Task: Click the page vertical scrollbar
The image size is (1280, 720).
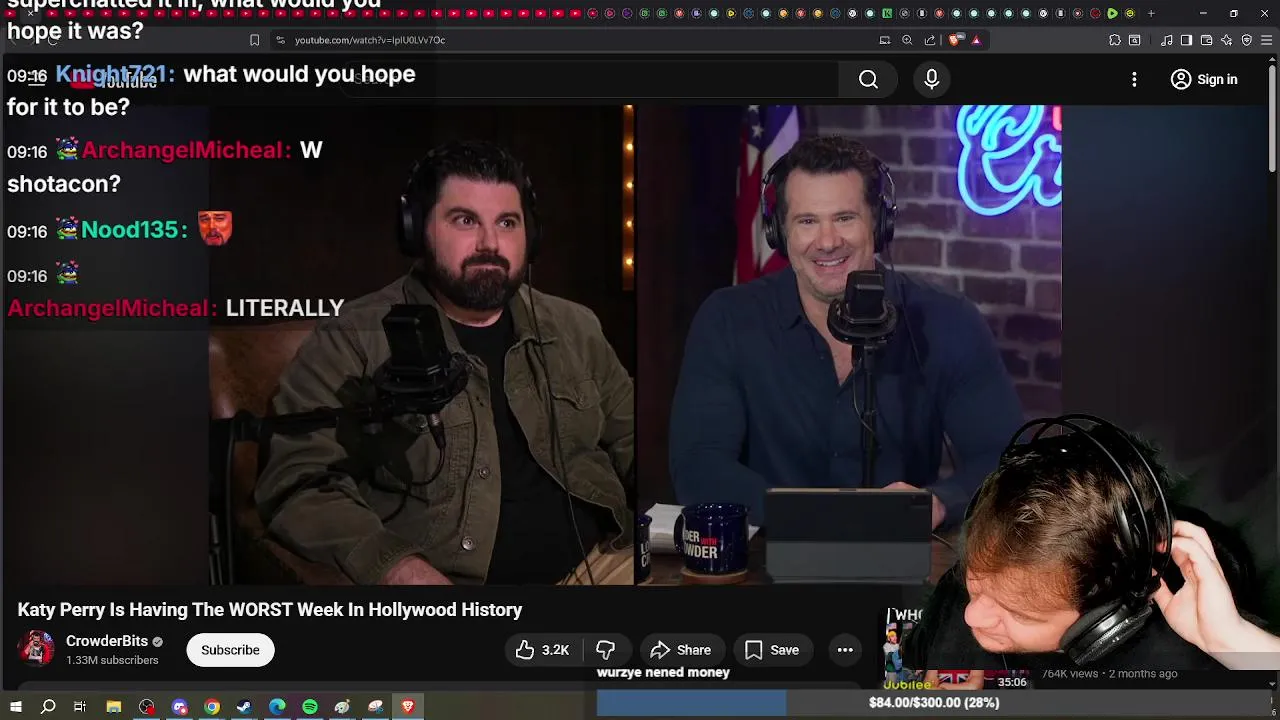Action: coord(1272,120)
